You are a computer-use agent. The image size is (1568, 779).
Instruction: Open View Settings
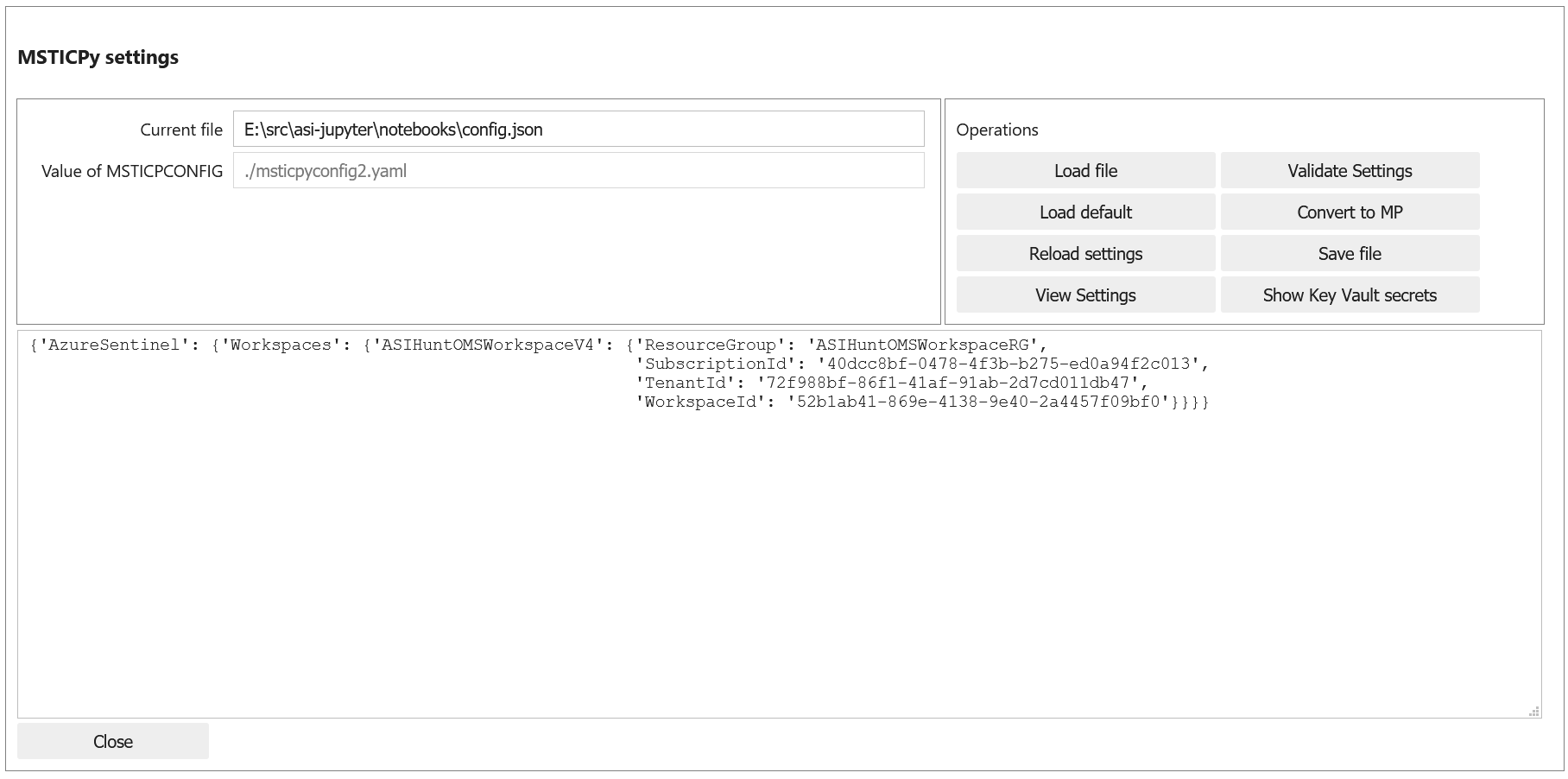(1085, 294)
